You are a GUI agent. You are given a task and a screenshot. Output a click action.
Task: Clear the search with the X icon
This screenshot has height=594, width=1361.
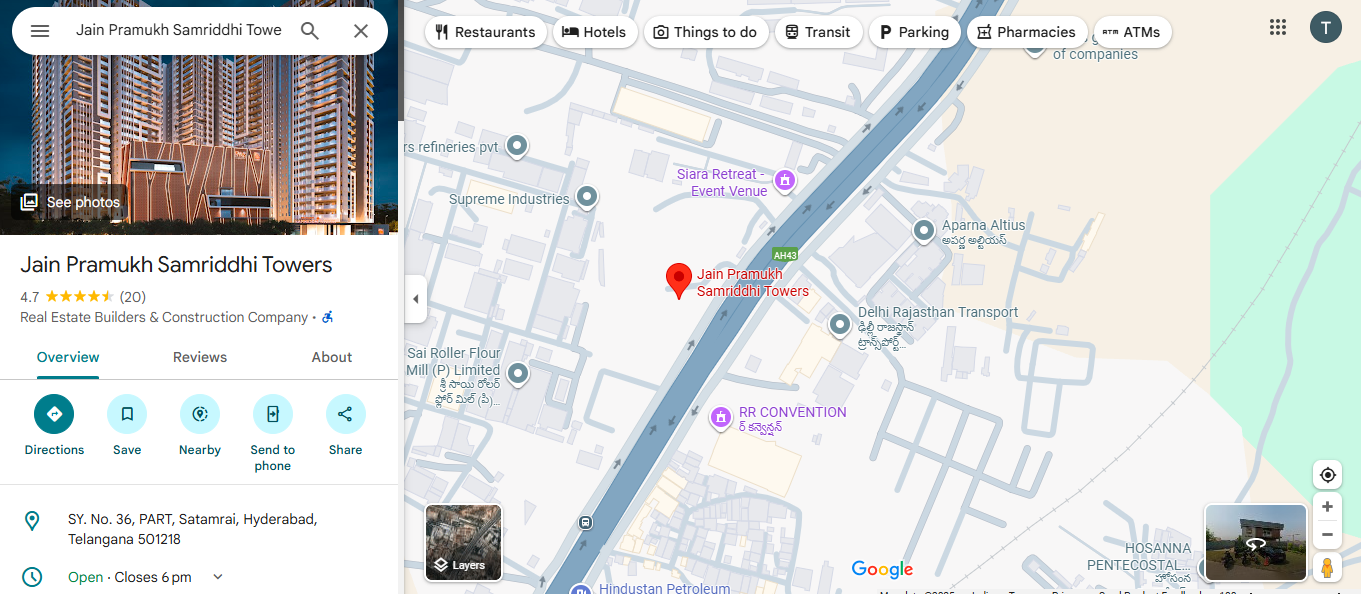[361, 31]
